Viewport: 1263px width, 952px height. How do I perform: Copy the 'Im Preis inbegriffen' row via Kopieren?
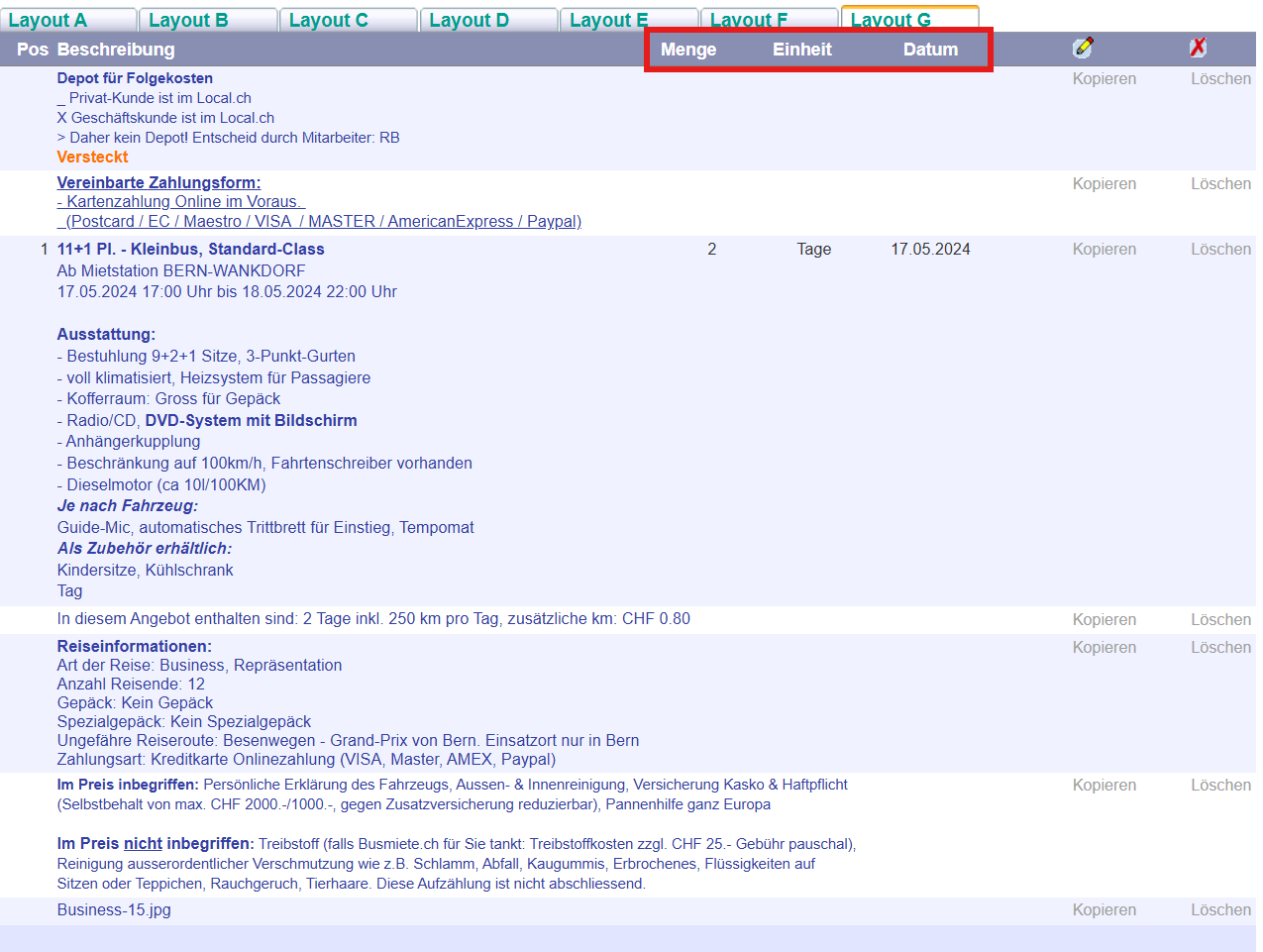click(x=1105, y=786)
